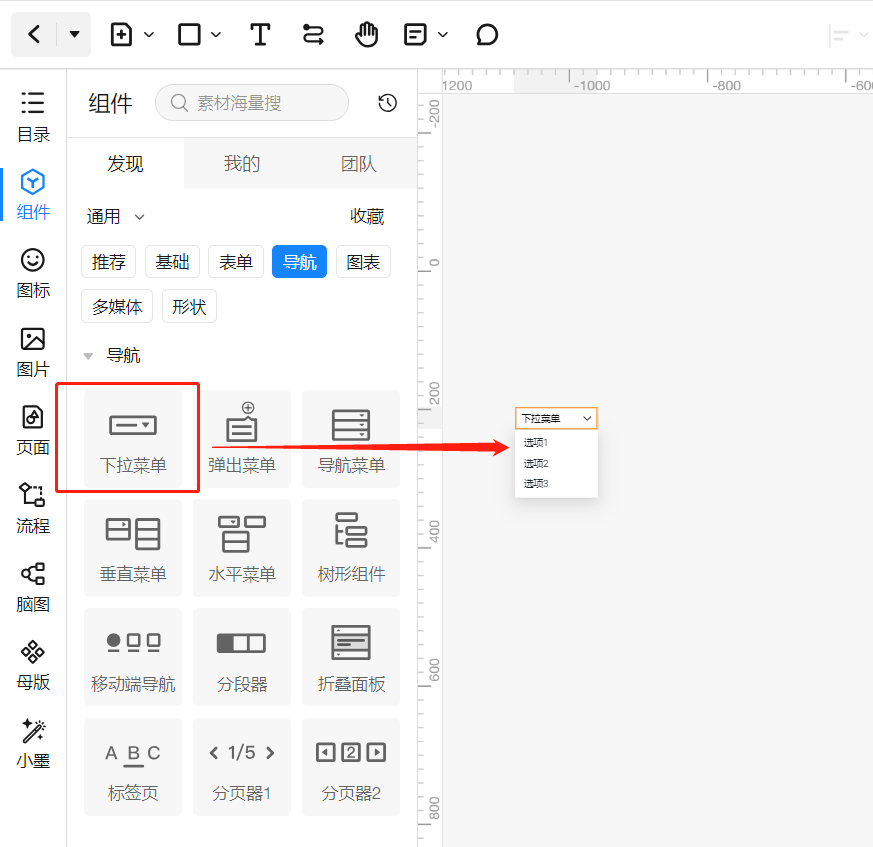Select the 推荐 category chip
This screenshot has height=847, width=873.
tap(109, 262)
